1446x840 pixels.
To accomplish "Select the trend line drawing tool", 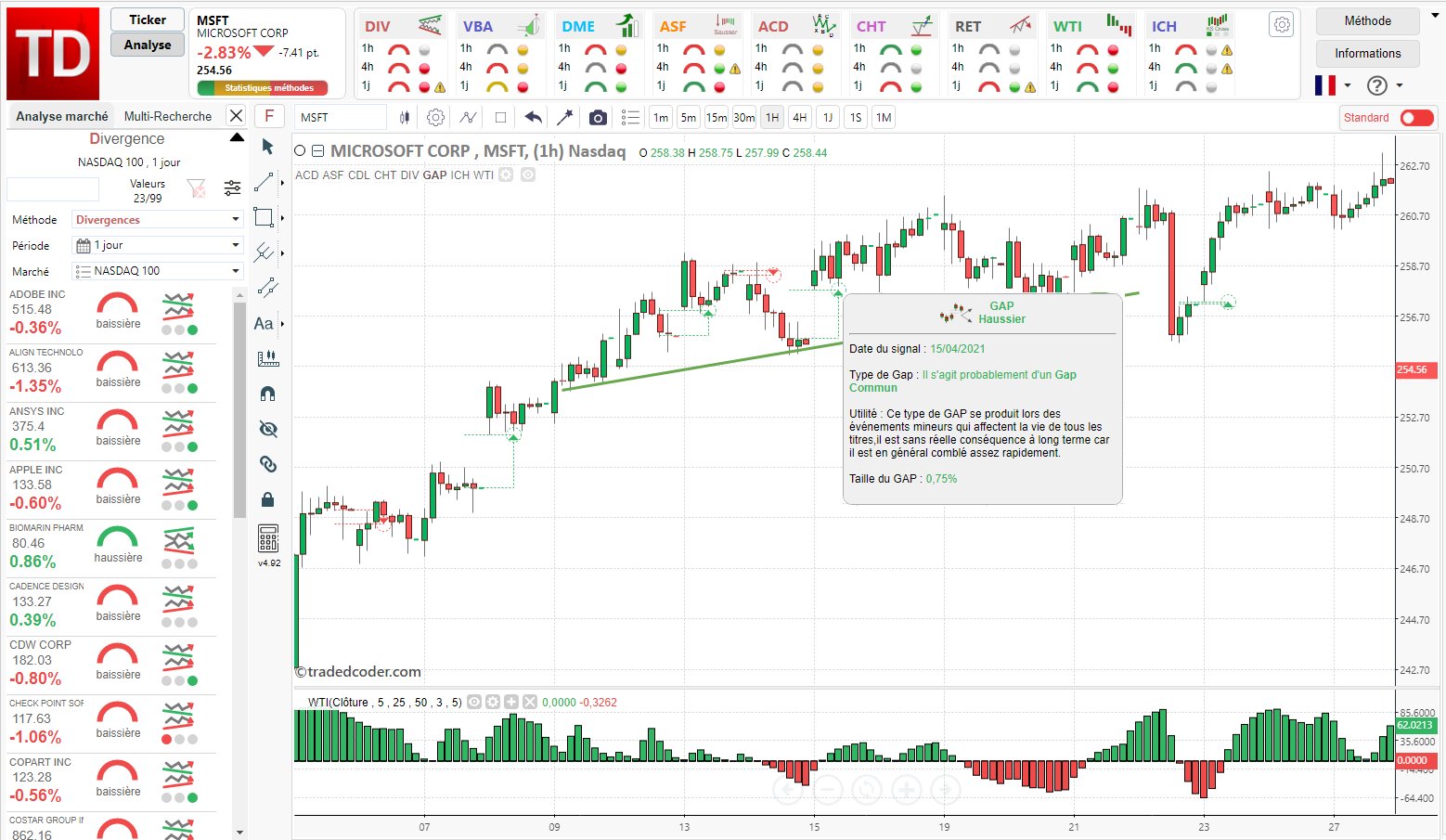I will click(x=264, y=182).
